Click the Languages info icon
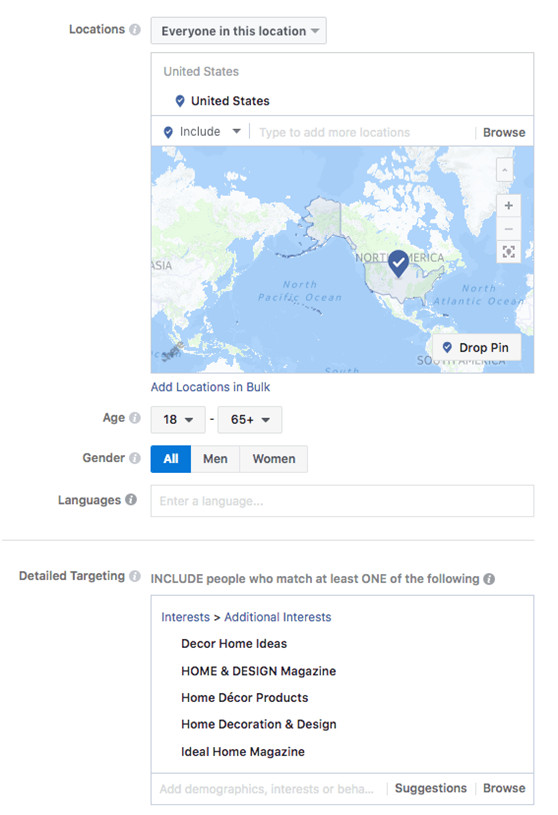558x815 pixels. tap(131, 499)
